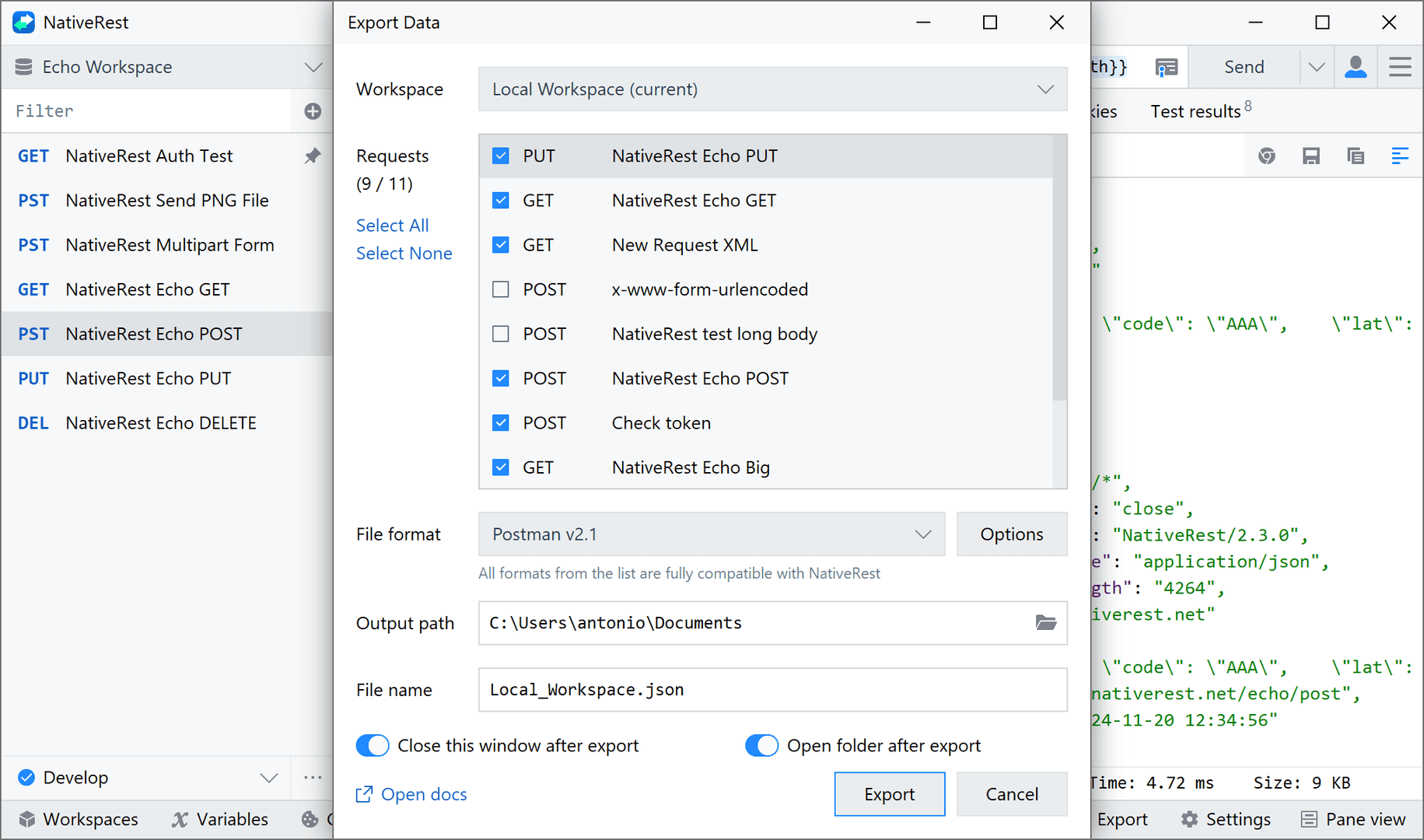Screen dimensions: 1424x840
Task: Disable Open folder after export
Action: pos(761,745)
